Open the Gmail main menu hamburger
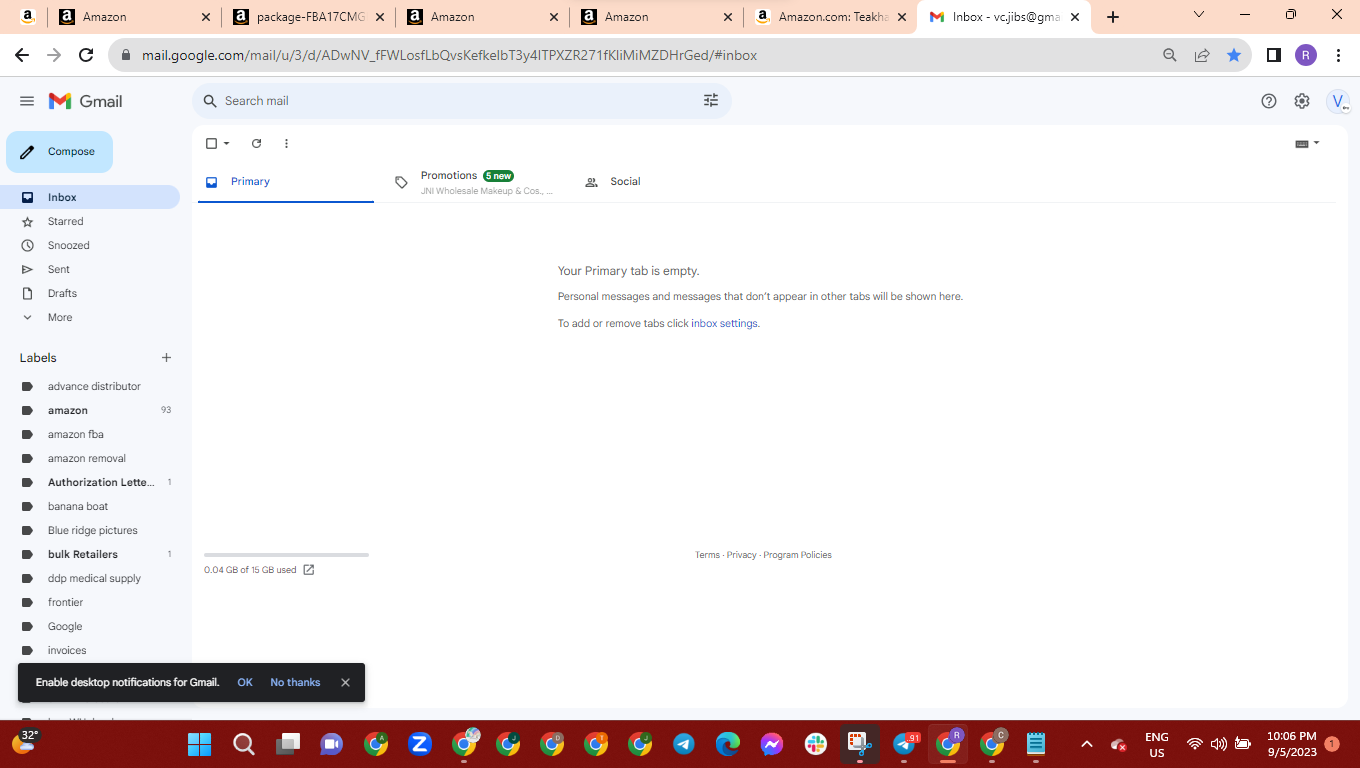 [x=27, y=101]
